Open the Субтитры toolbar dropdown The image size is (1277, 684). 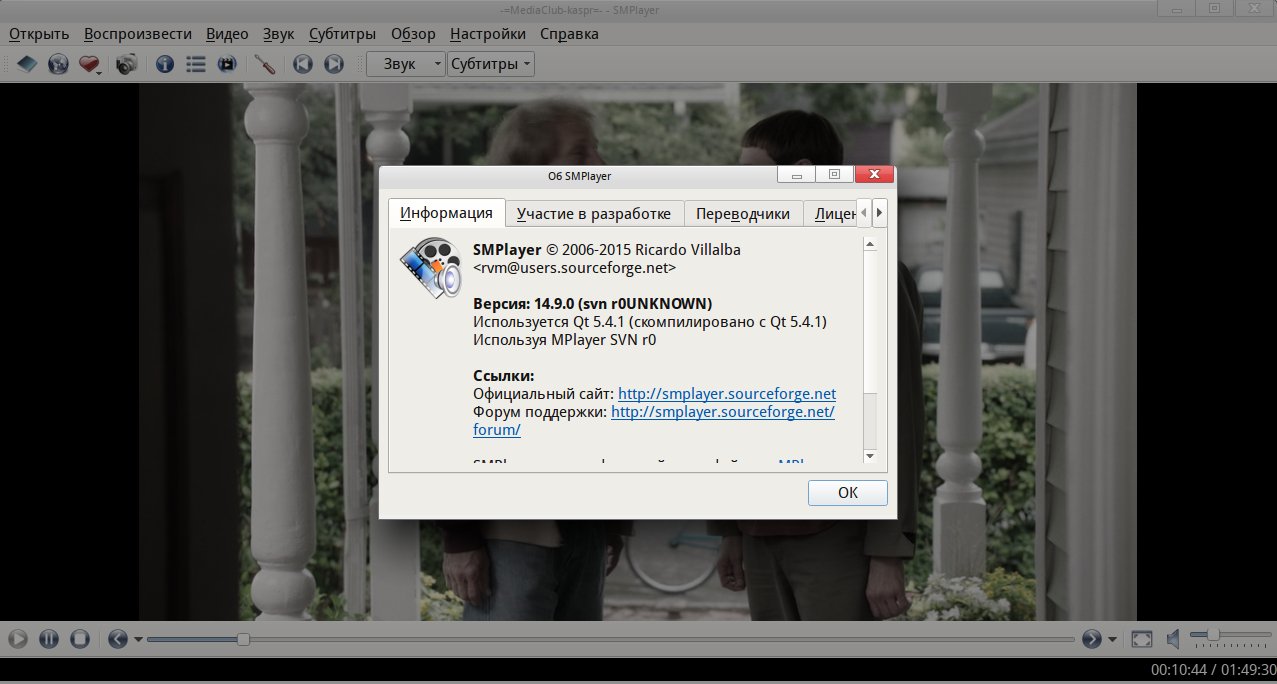pyautogui.click(x=491, y=64)
